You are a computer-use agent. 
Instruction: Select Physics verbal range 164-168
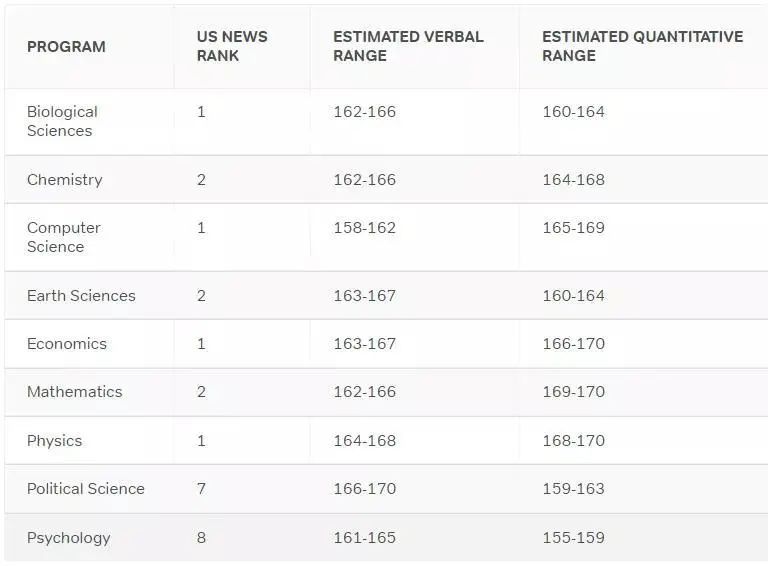coord(364,441)
